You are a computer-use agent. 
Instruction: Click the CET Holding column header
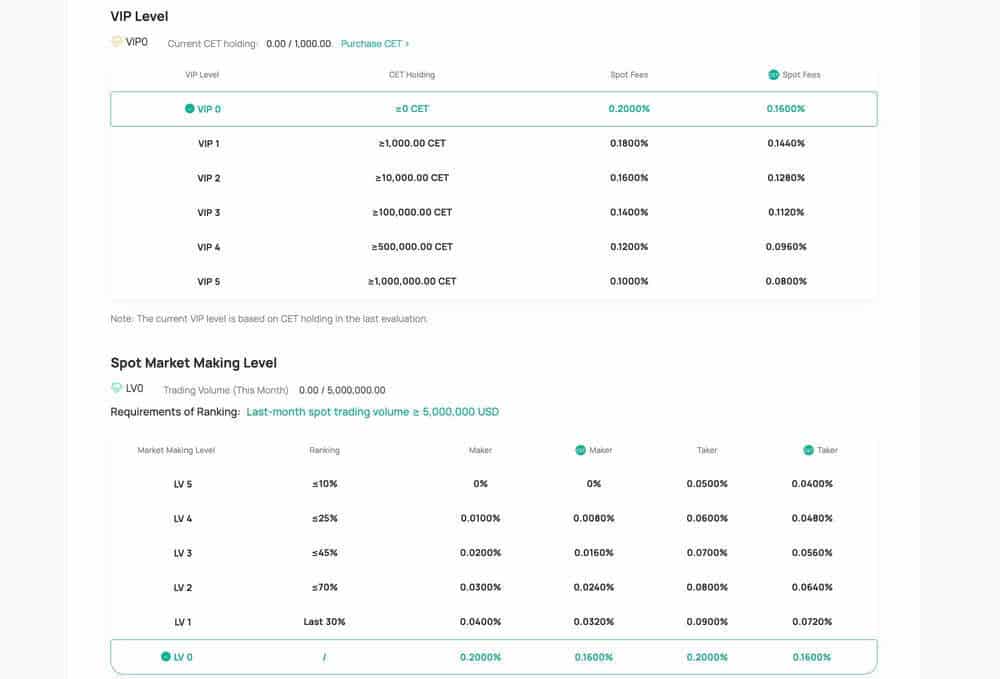pyautogui.click(x=412, y=75)
